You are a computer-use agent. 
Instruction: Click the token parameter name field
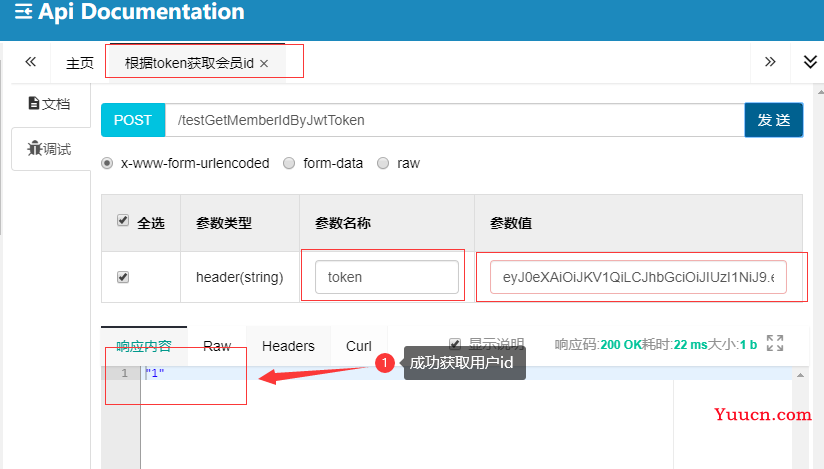pyautogui.click(x=387, y=277)
